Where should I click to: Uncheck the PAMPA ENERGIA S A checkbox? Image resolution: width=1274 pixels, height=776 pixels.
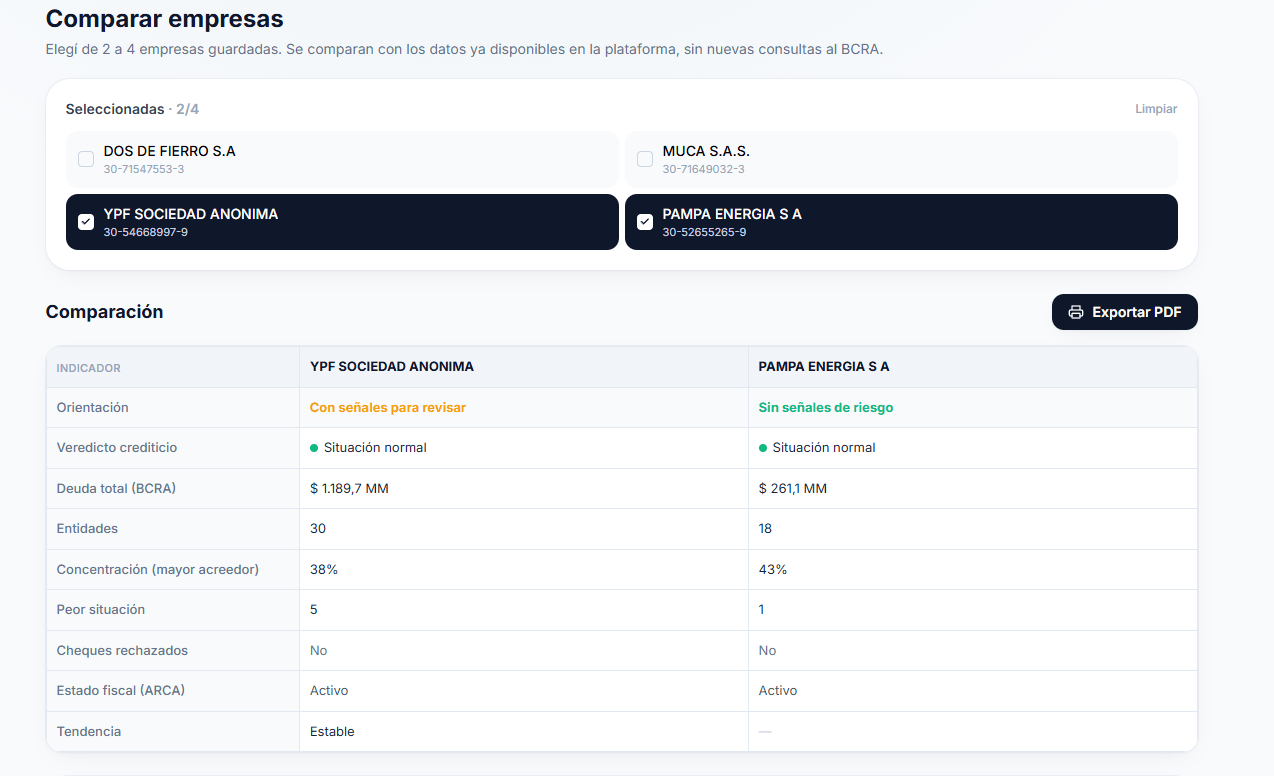coord(645,222)
